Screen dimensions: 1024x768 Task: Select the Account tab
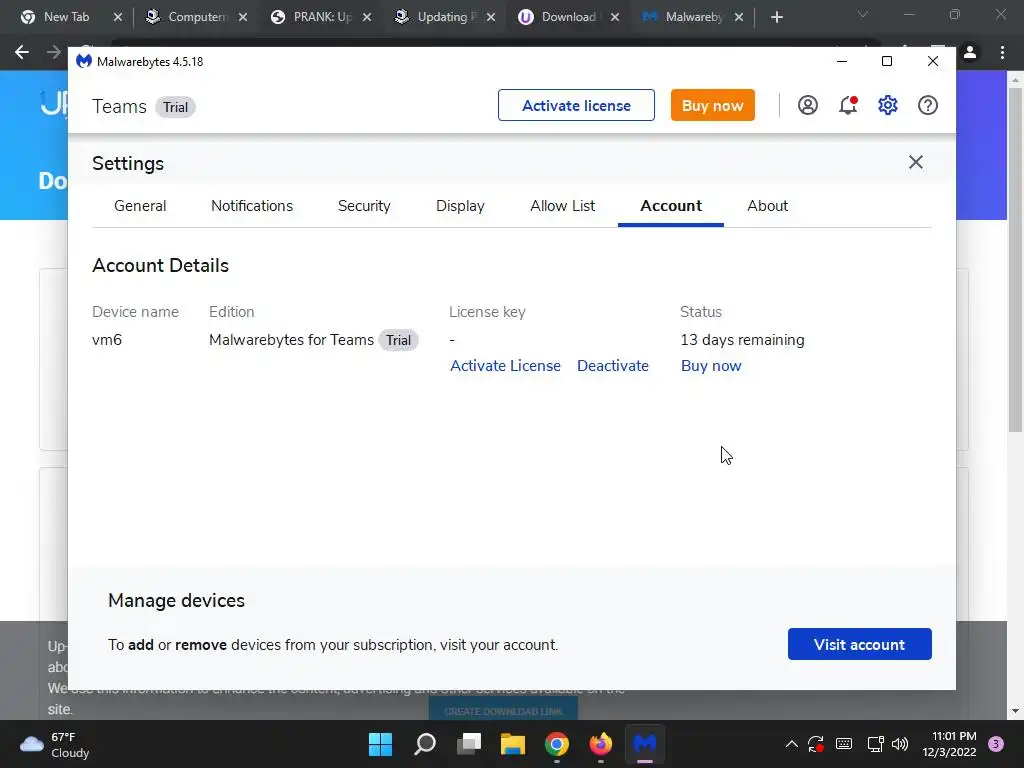click(671, 206)
